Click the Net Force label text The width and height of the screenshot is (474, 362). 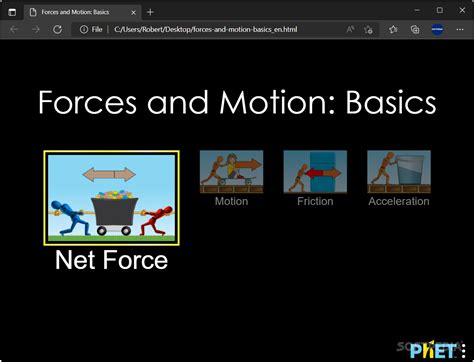coord(112,260)
